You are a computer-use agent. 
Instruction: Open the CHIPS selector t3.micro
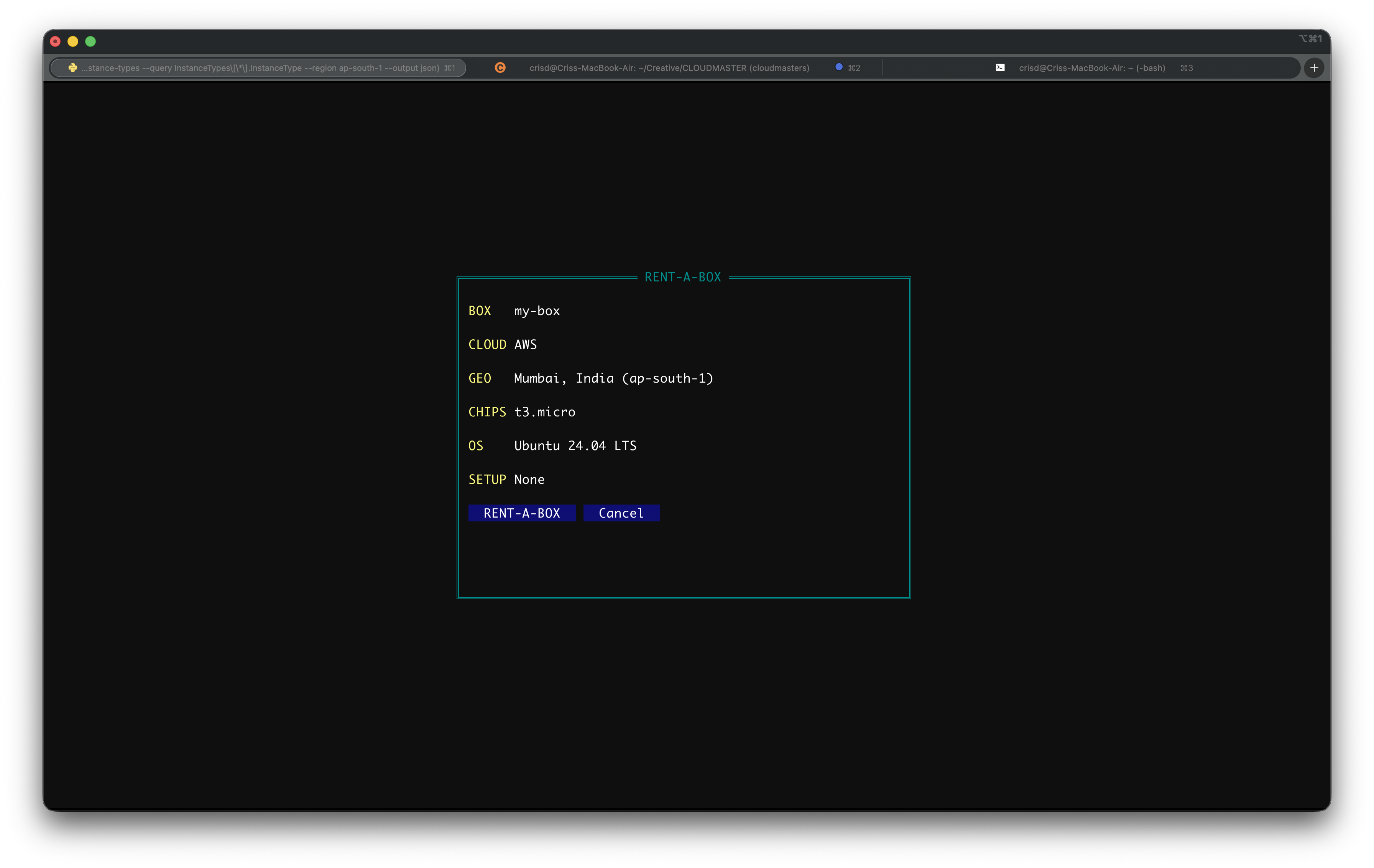(544, 412)
